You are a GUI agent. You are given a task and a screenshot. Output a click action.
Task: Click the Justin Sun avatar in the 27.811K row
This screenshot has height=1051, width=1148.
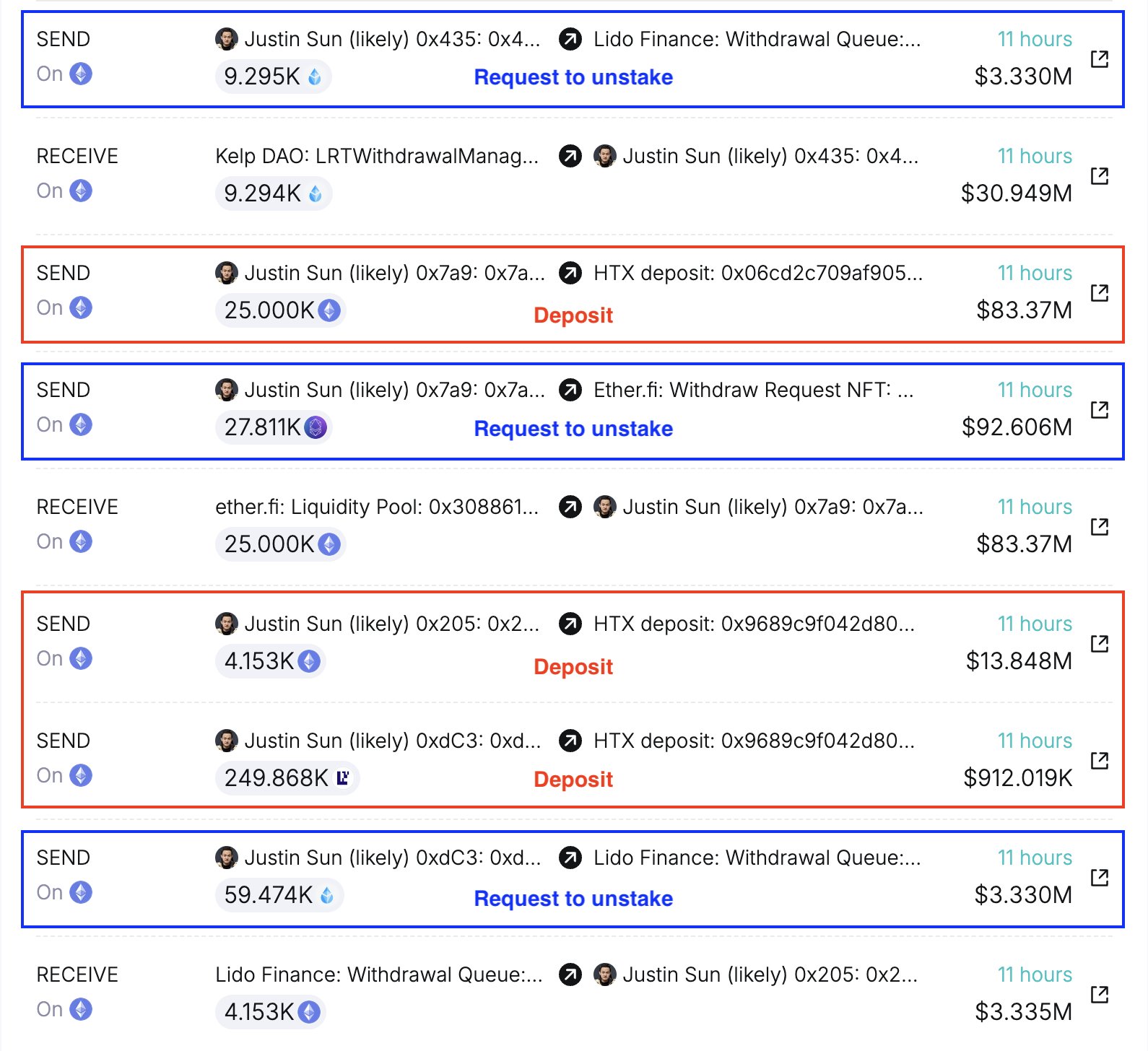(227, 390)
